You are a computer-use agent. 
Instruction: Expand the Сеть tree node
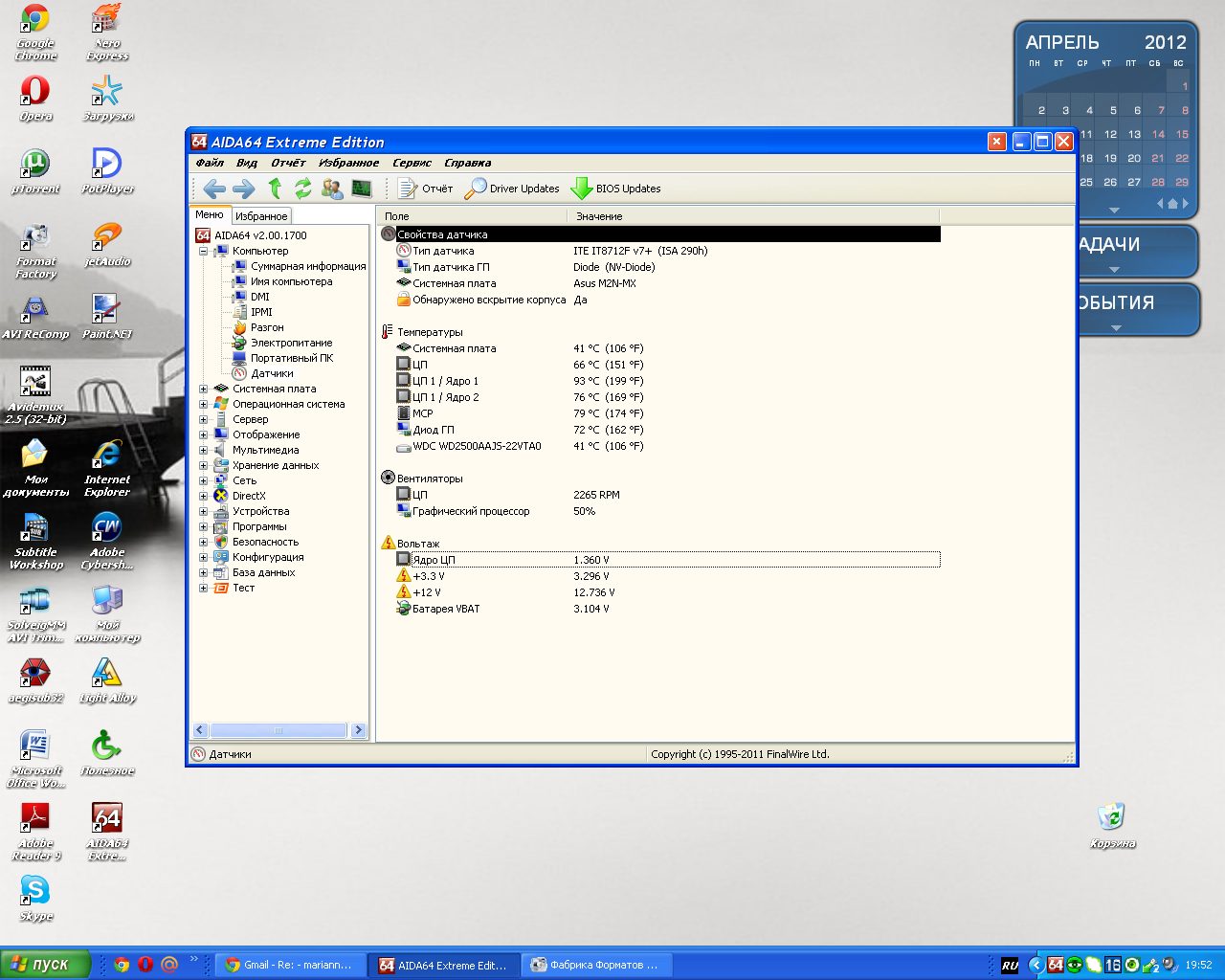[x=203, y=480]
